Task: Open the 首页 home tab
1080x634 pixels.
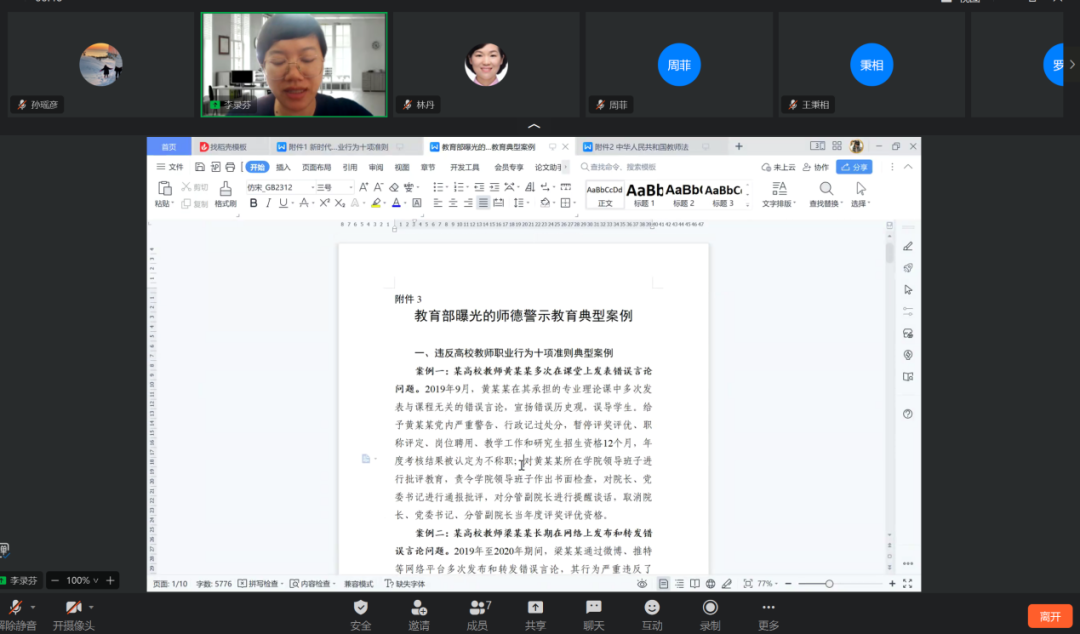Action: point(168,147)
